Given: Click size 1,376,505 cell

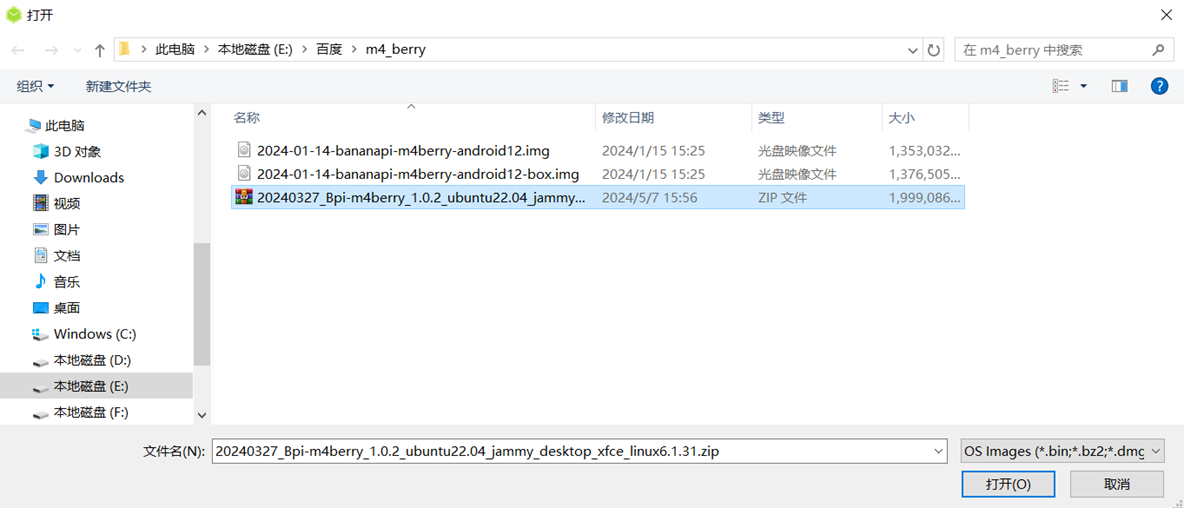Looking at the screenshot, I should coord(925,174).
